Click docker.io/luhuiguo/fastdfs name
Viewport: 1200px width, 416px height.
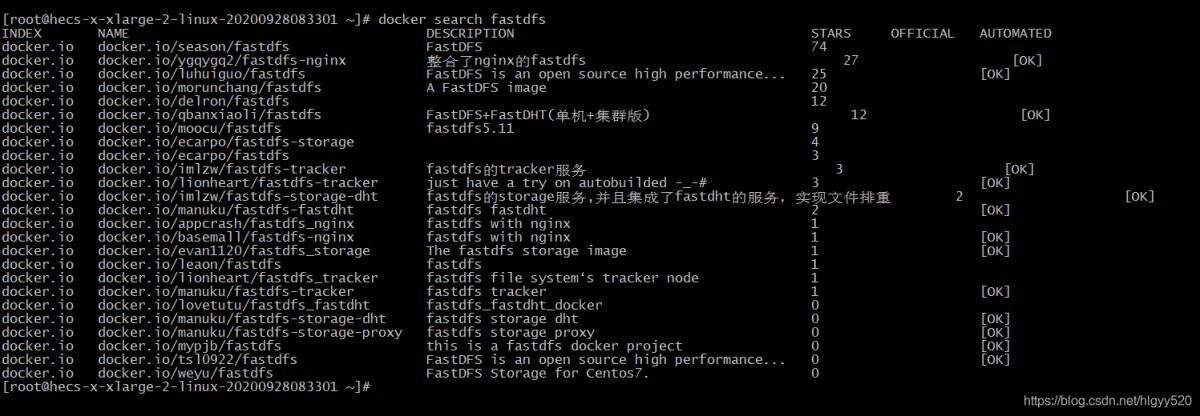(x=201, y=74)
